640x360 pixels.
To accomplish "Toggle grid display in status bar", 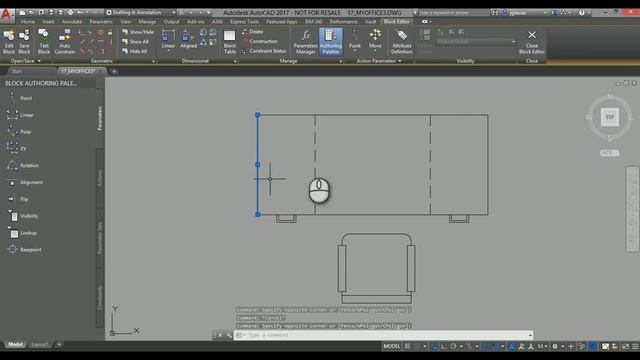I will tap(407, 346).
